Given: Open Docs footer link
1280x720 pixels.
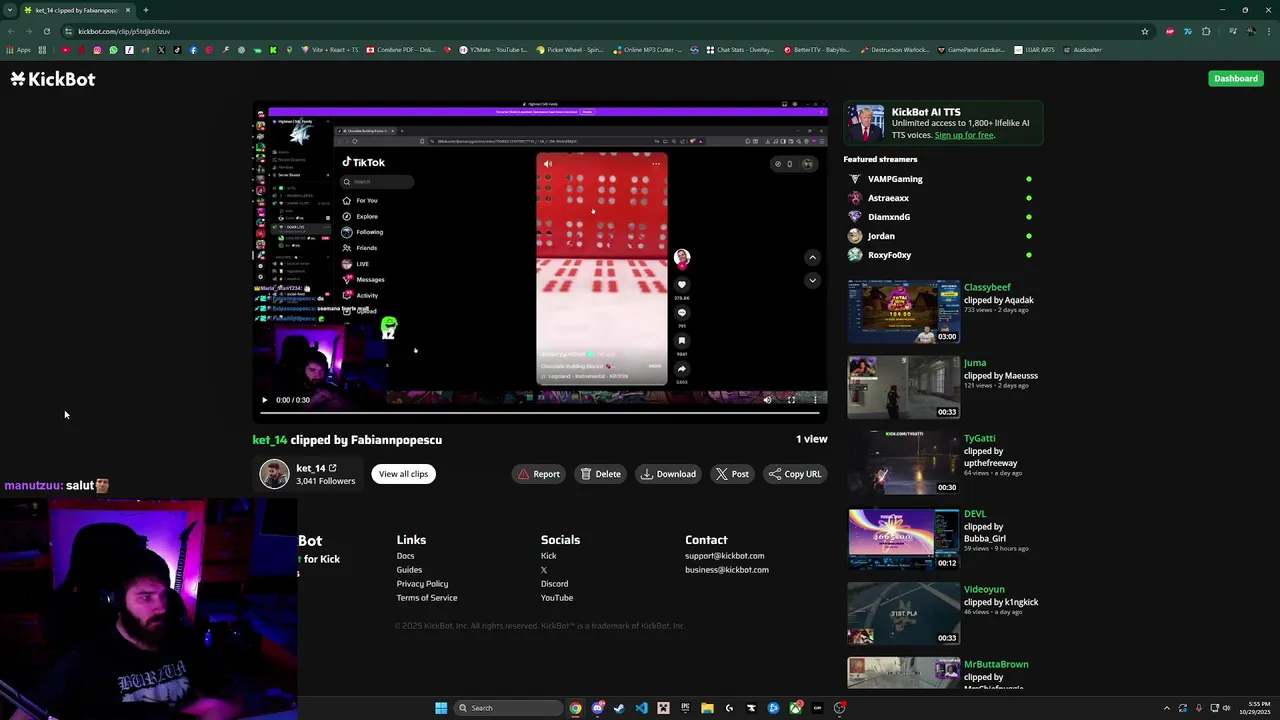Looking at the screenshot, I should [x=405, y=556].
